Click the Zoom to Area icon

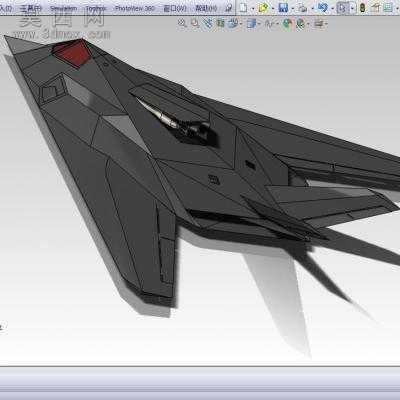[195, 23]
